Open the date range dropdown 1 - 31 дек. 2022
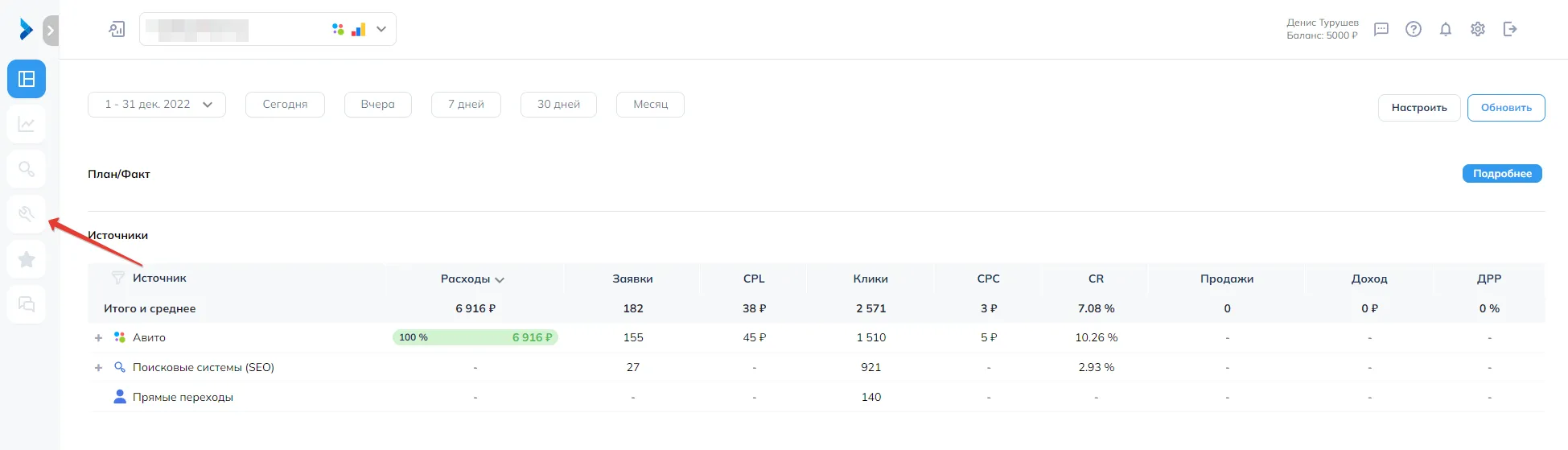 [x=157, y=105]
